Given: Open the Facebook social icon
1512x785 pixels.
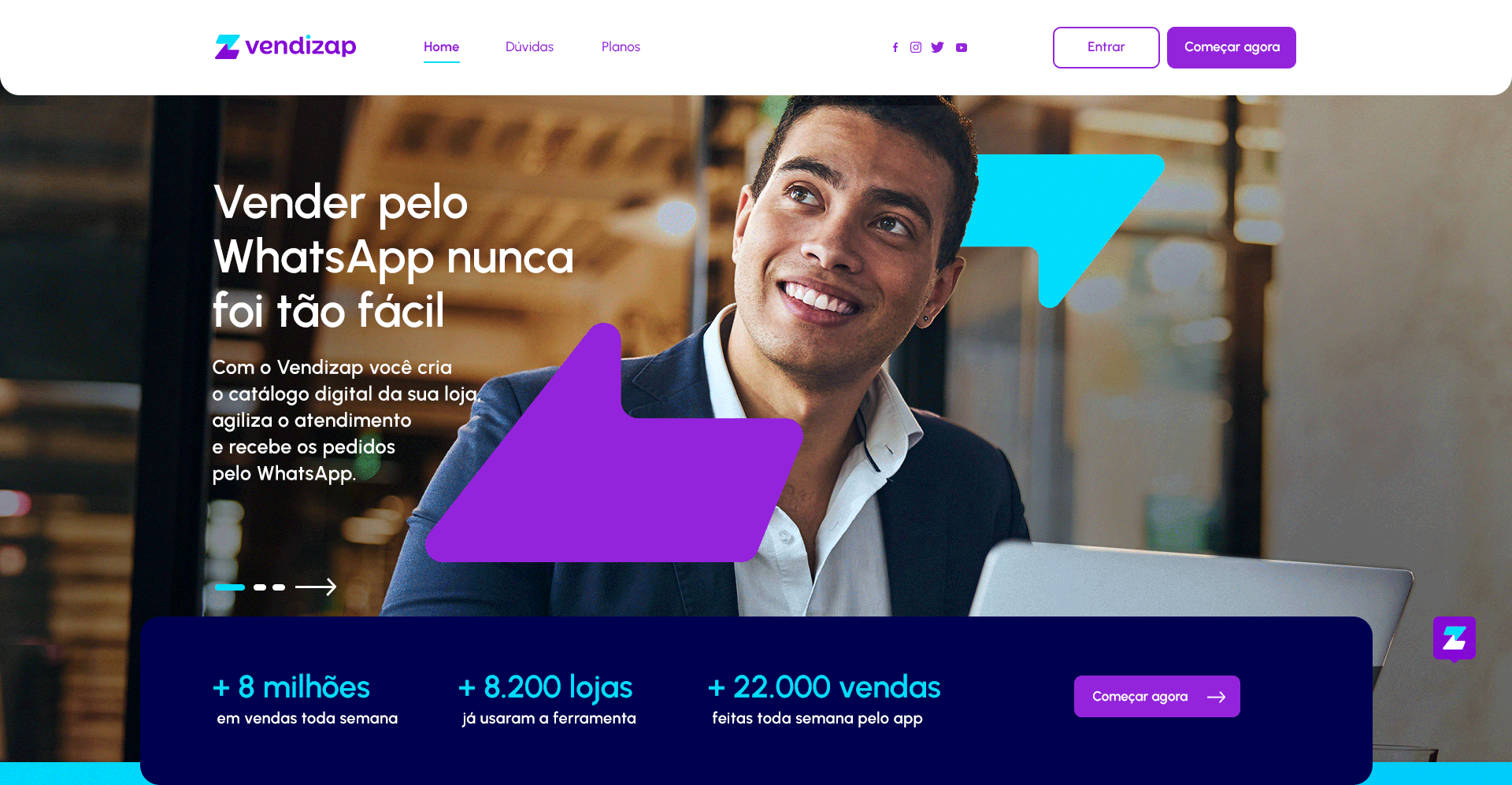Looking at the screenshot, I should click(895, 47).
